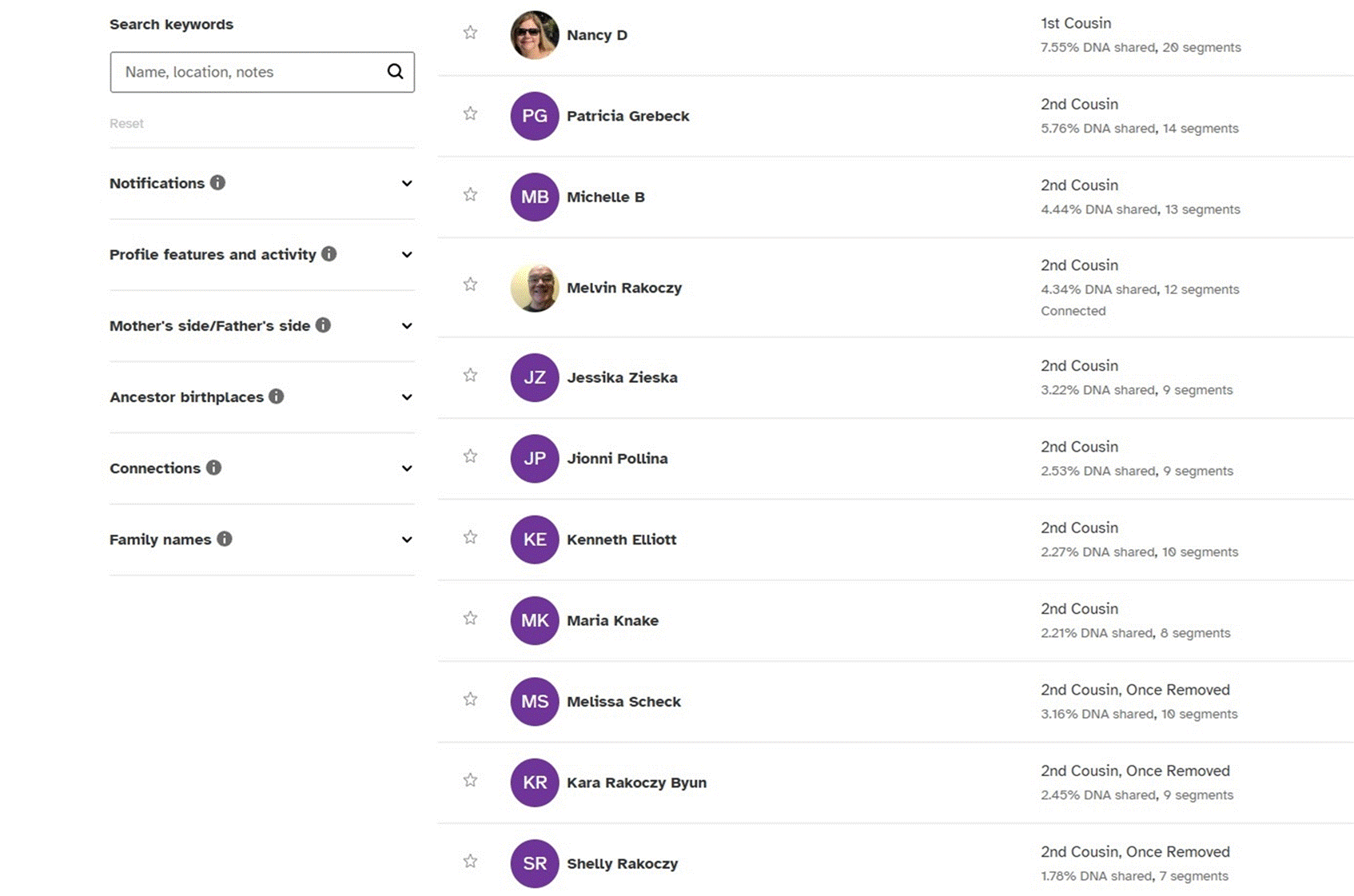The height and width of the screenshot is (896, 1354).
Task: Open Patricia Grebeck's match name
Action: tap(628, 116)
